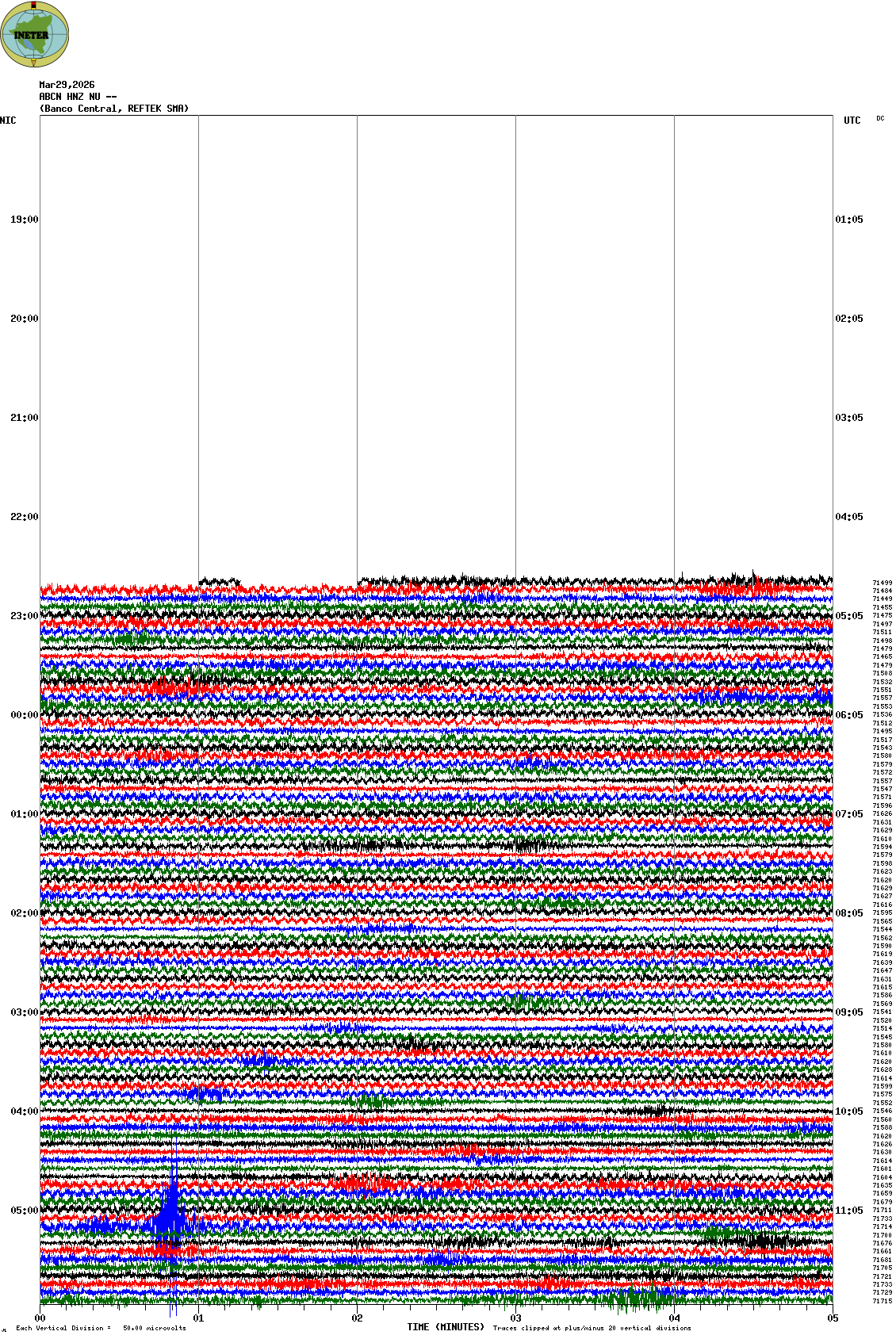Click the Each Vertical Division scale note
This screenshot has width=896, height=1339.
pos(101,1328)
